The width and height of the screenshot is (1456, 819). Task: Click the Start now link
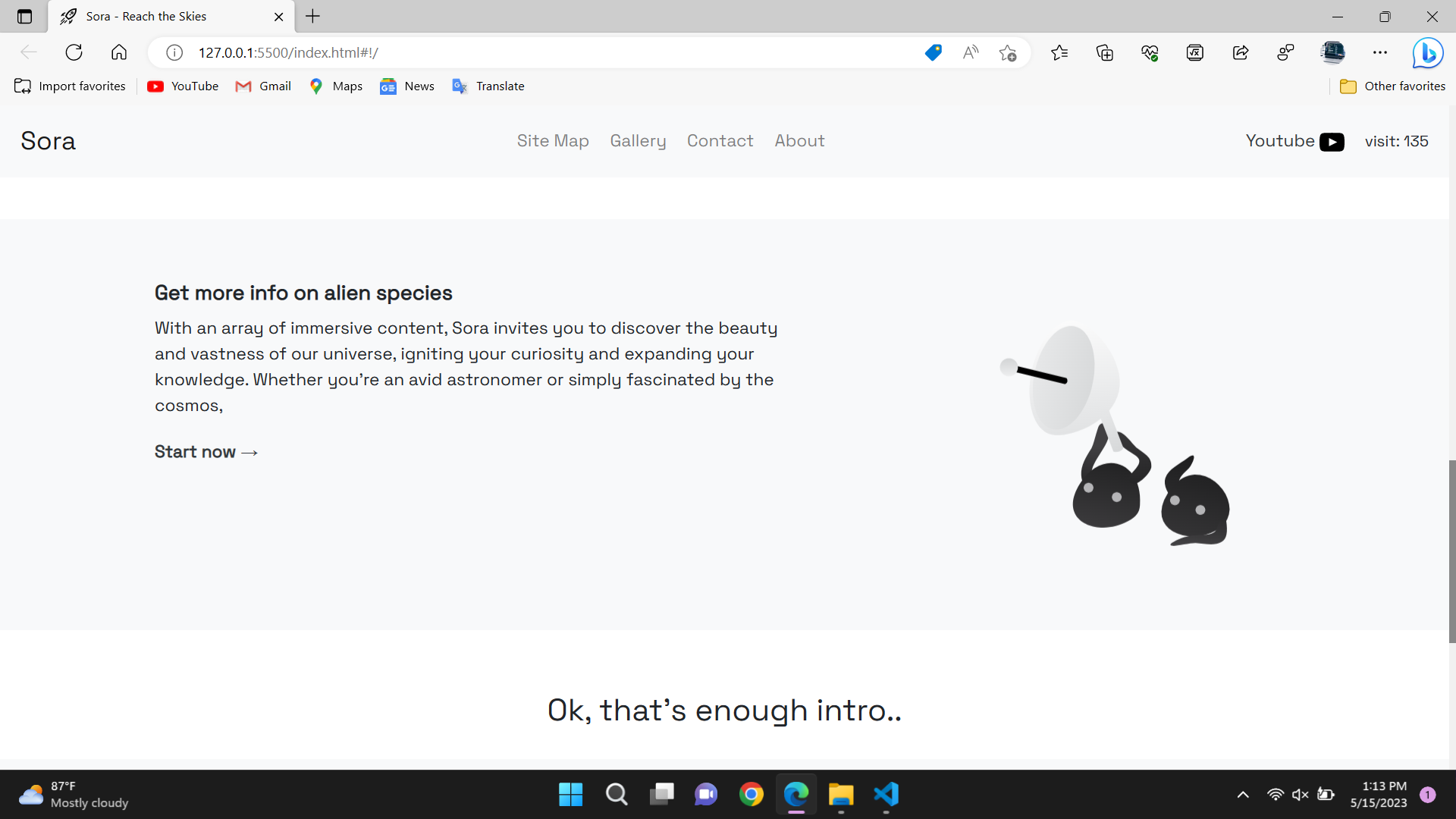206,451
